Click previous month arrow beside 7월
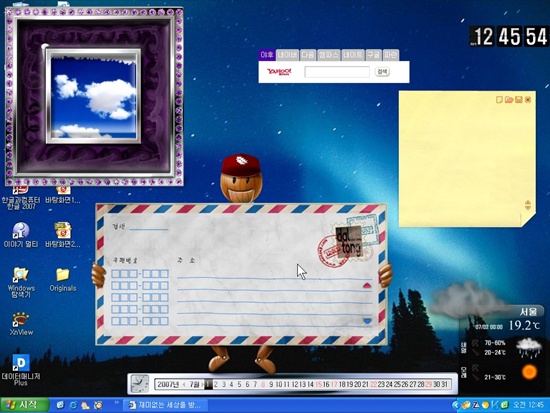This screenshot has width=550, height=413. tap(184, 385)
